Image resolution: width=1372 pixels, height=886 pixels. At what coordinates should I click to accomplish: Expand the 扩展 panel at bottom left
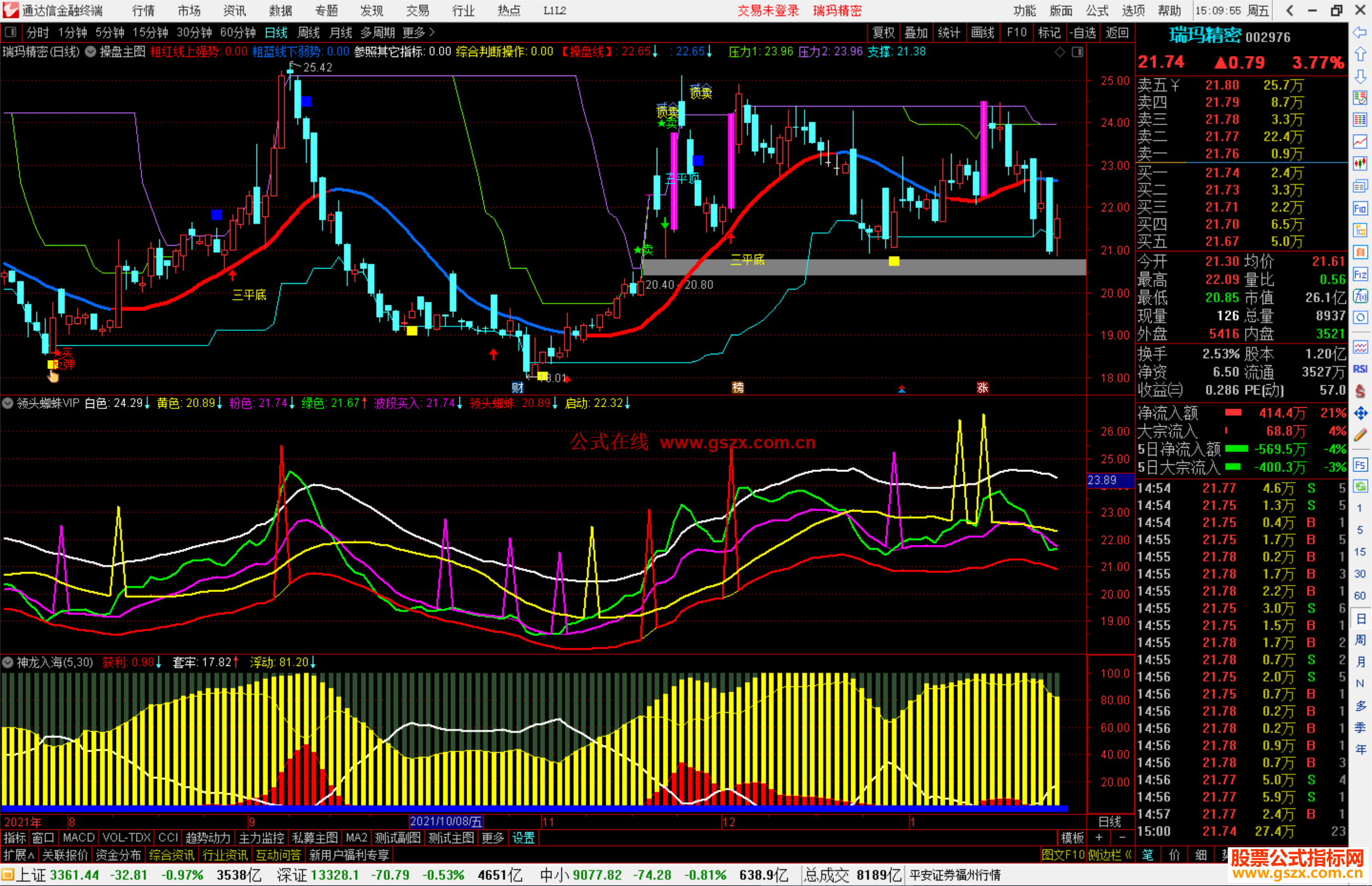[x=19, y=856]
